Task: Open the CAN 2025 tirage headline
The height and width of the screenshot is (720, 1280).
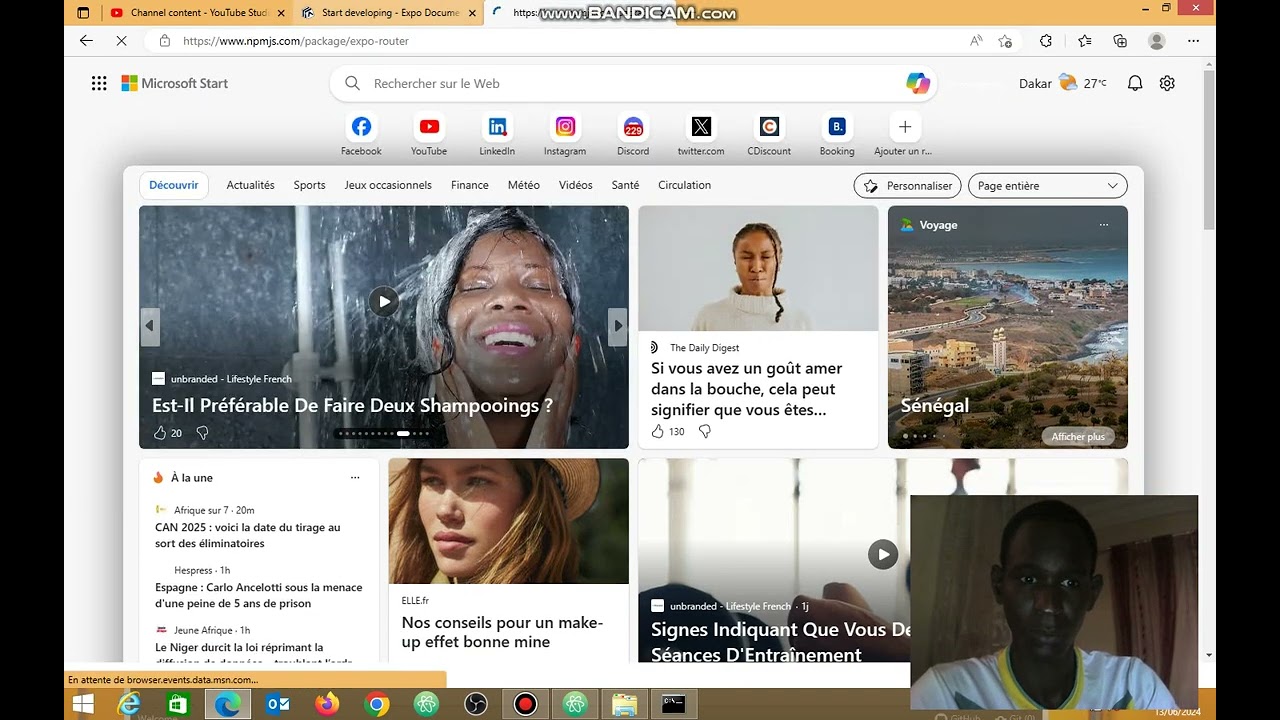Action: click(248, 535)
